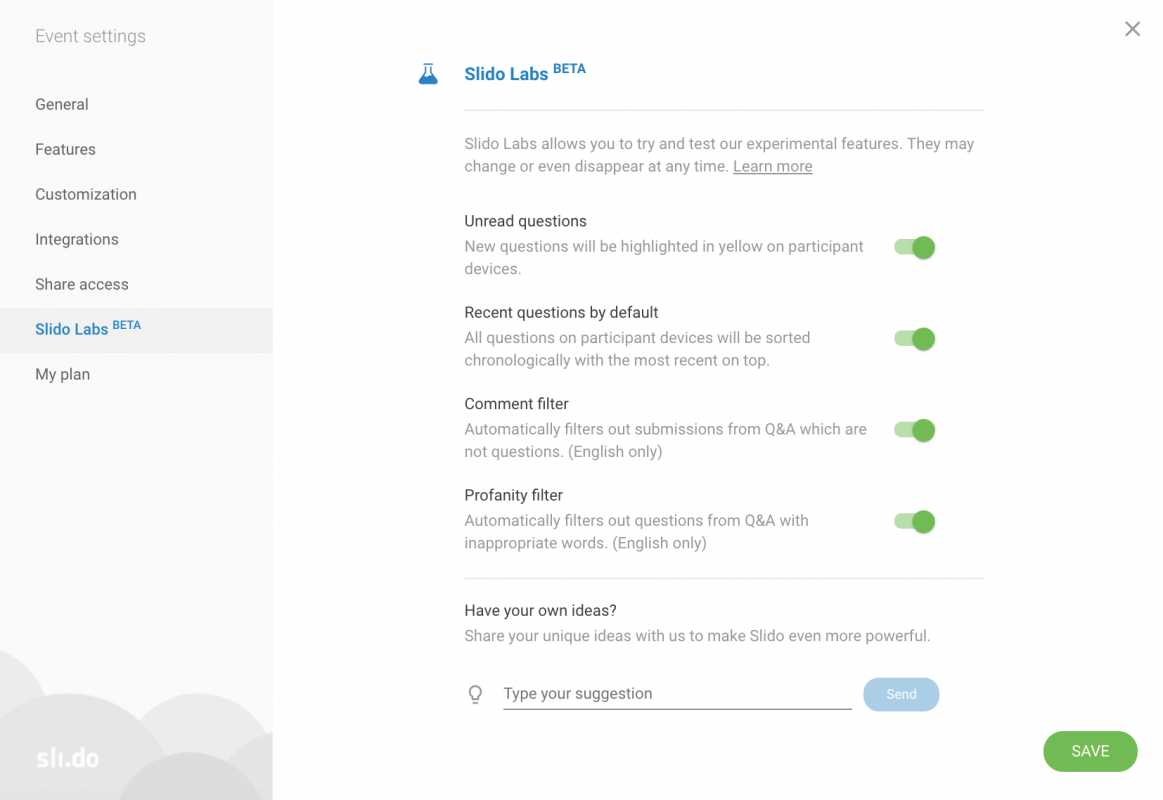The image size is (1163, 800).
Task: Click the green SAVE button
Action: (x=1090, y=751)
